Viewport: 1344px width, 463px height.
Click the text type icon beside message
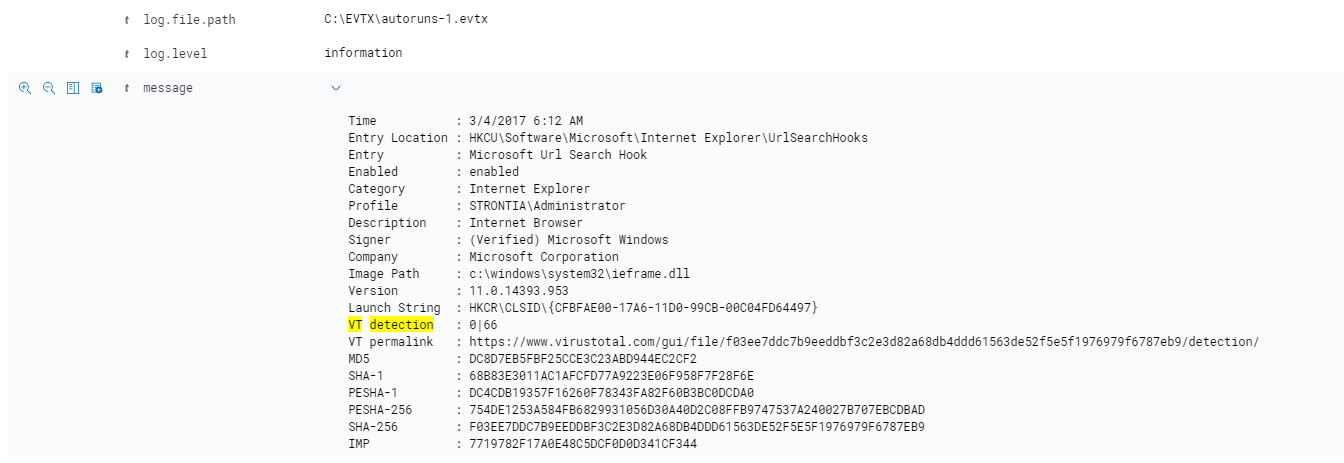[127, 88]
